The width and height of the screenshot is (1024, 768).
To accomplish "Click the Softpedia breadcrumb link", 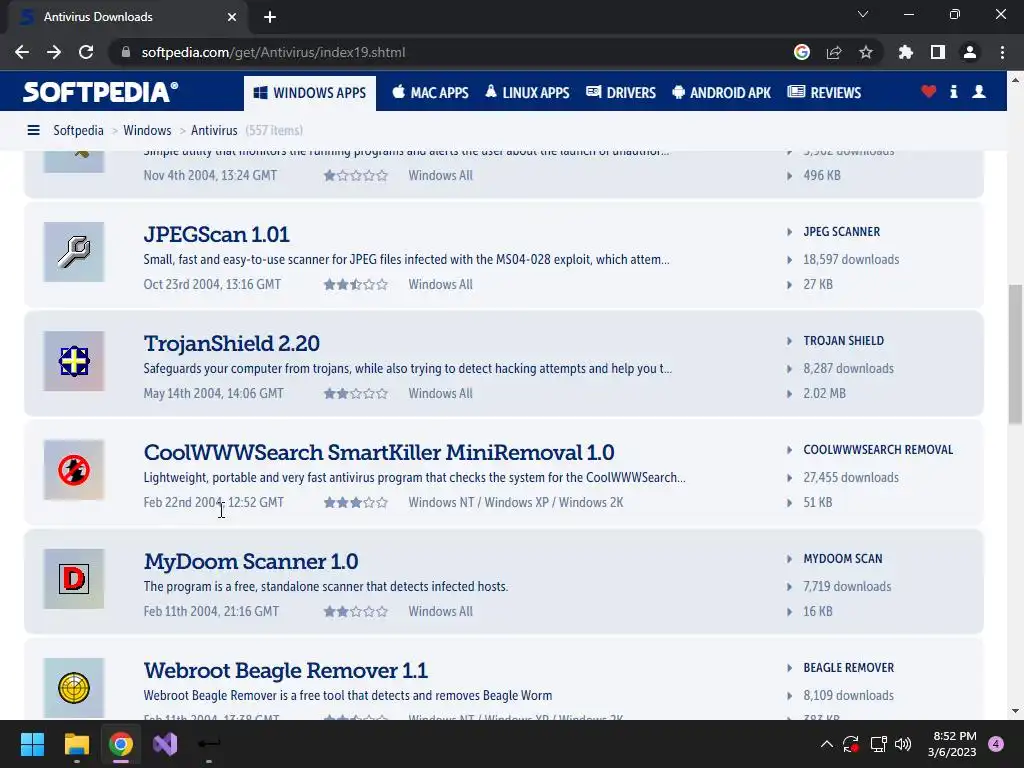I will 78,131.
